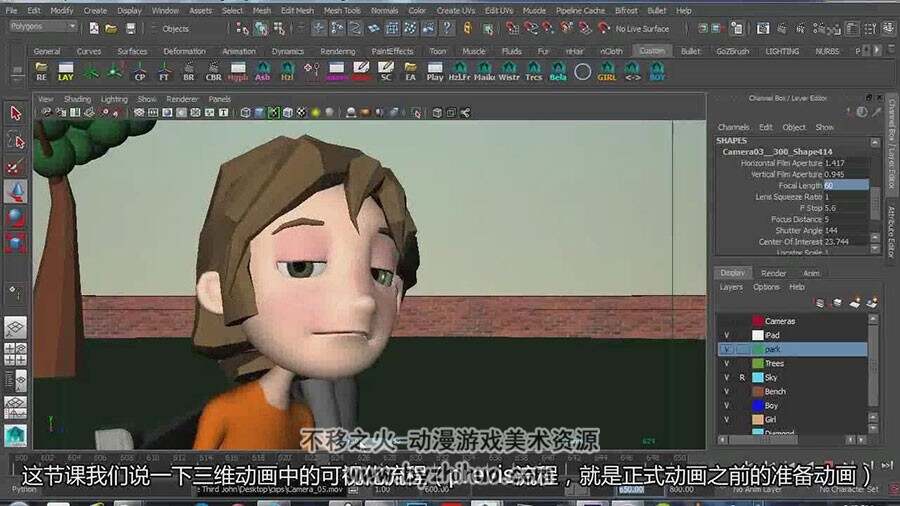Click the Hyph shelf icon
This screenshot has height=506, width=900.
pyautogui.click(x=238, y=72)
